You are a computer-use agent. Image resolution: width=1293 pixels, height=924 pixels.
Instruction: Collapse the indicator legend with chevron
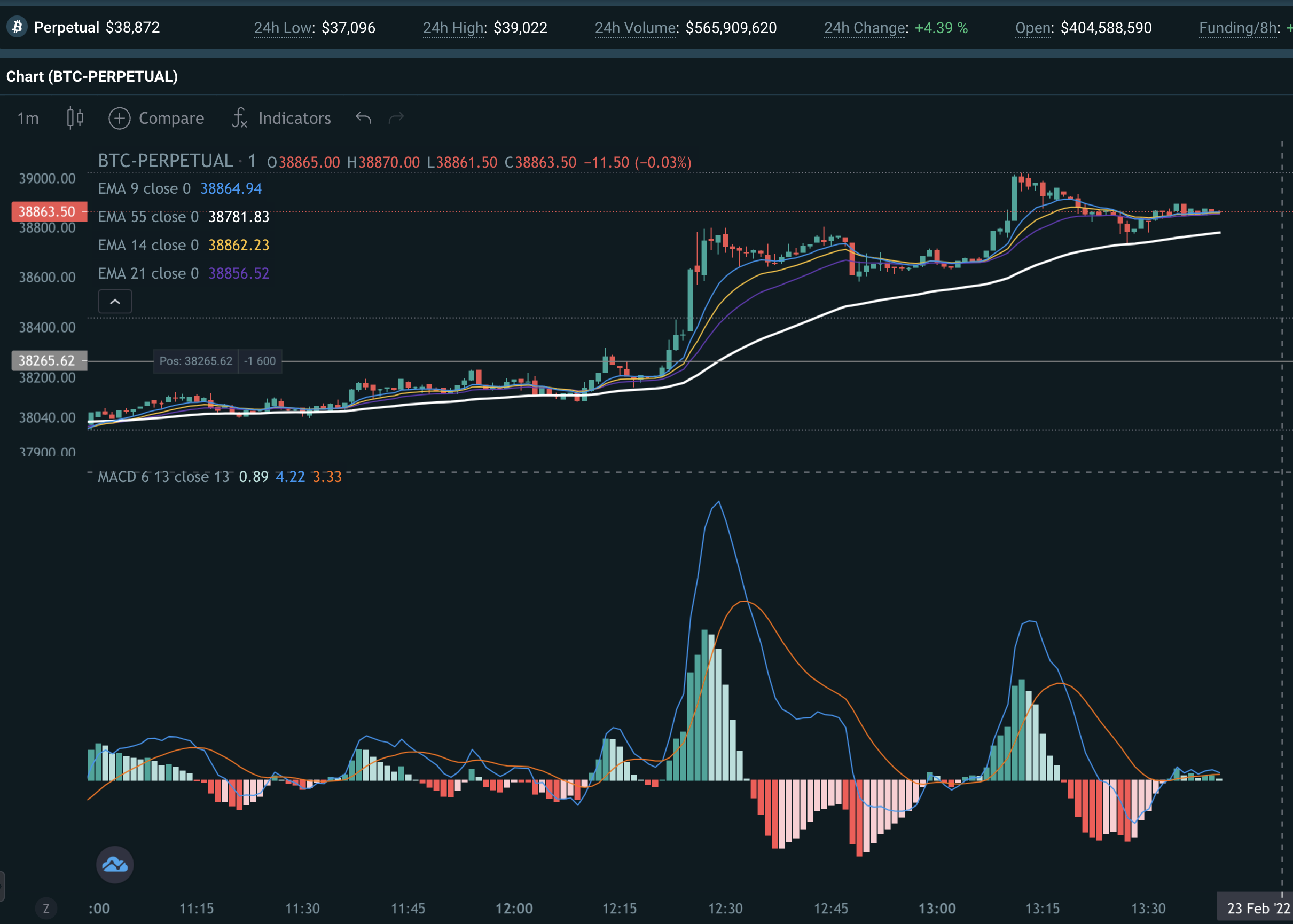tap(115, 301)
